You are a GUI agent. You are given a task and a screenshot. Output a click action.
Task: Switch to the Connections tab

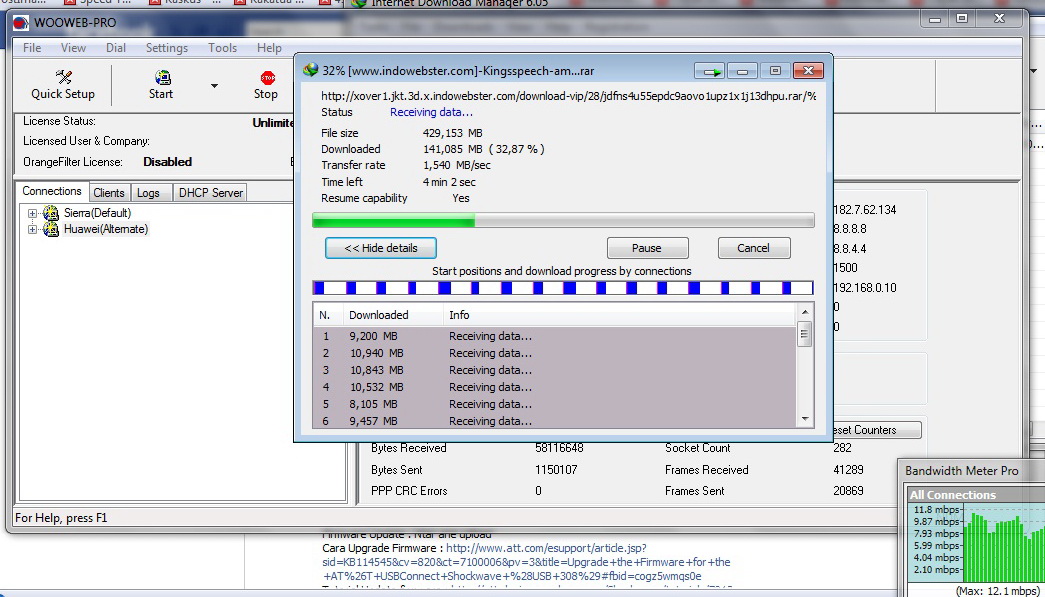(x=52, y=191)
